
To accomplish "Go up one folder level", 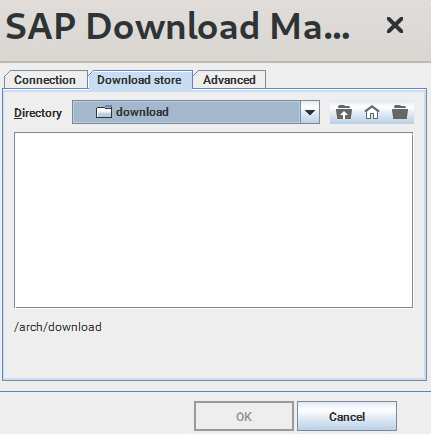I will pyautogui.click(x=344, y=112).
